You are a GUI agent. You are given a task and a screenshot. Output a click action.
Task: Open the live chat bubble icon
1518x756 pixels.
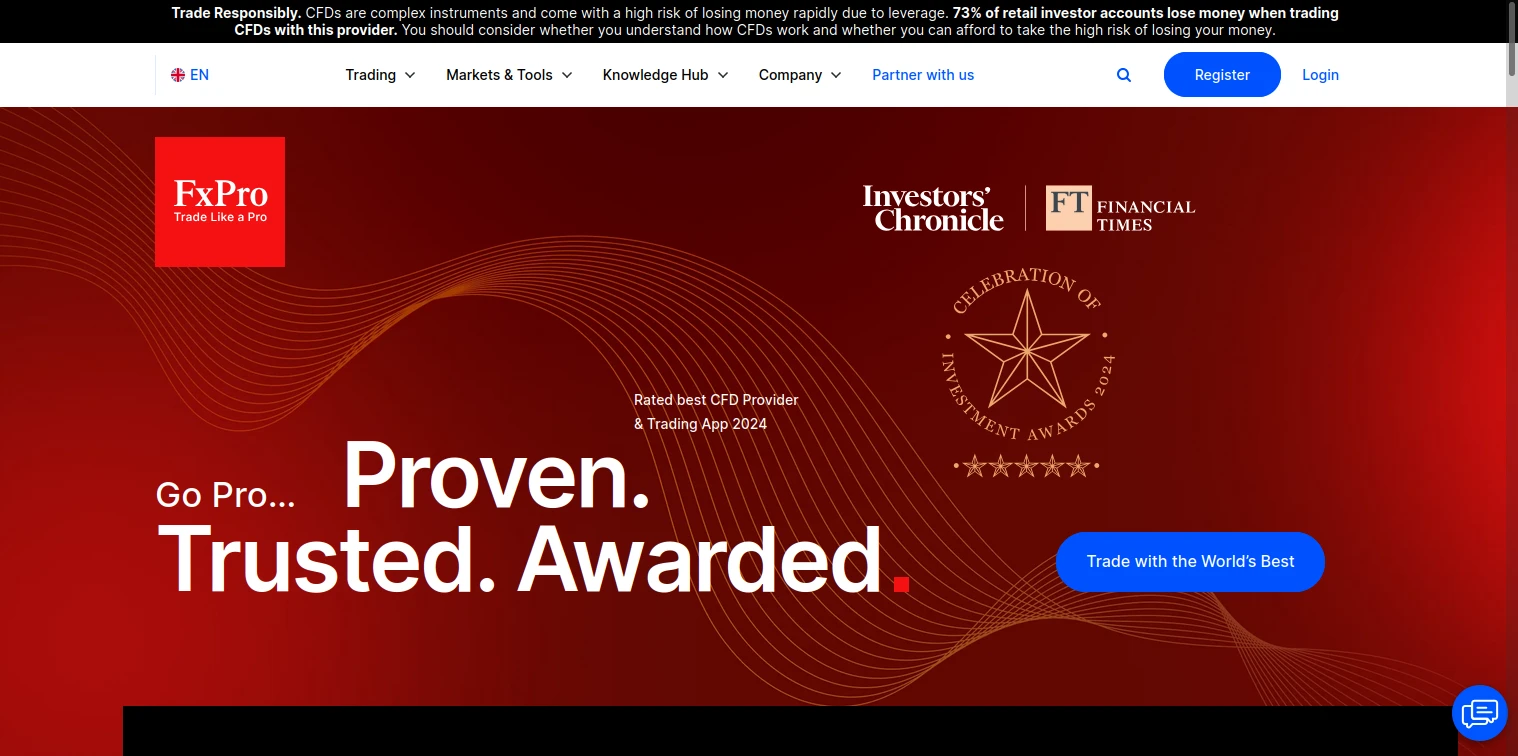point(1480,713)
